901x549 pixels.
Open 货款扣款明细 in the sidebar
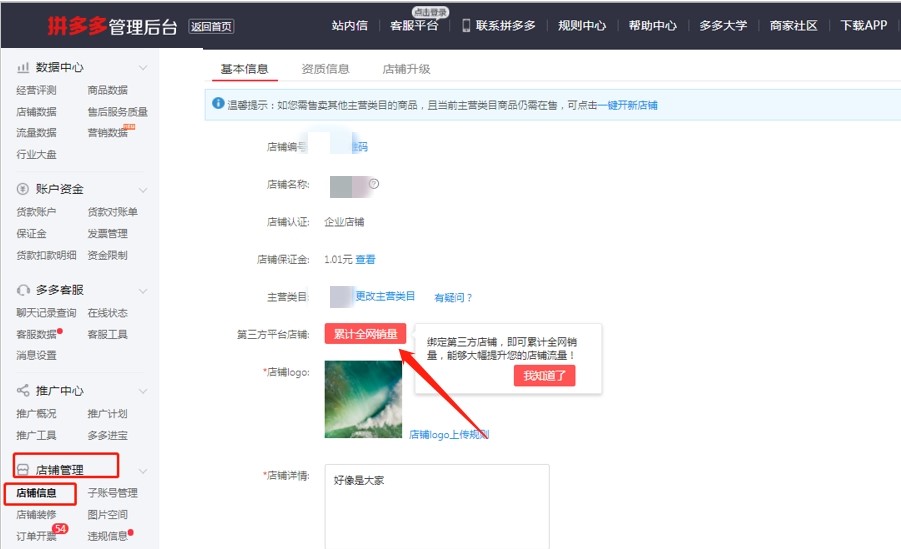(x=46, y=255)
